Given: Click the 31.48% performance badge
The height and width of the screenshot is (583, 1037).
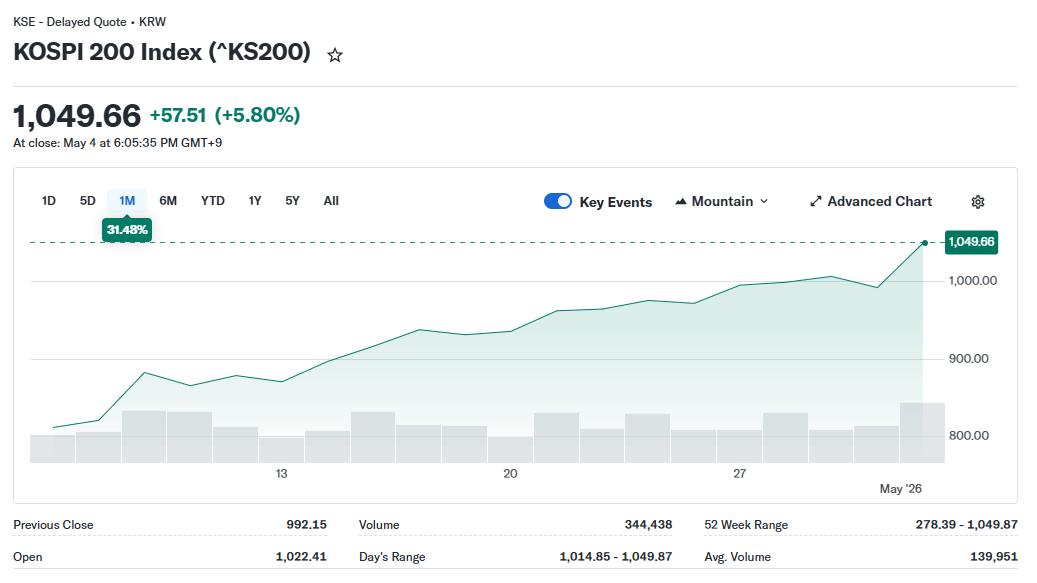Looking at the screenshot, I should click(127, 230).
